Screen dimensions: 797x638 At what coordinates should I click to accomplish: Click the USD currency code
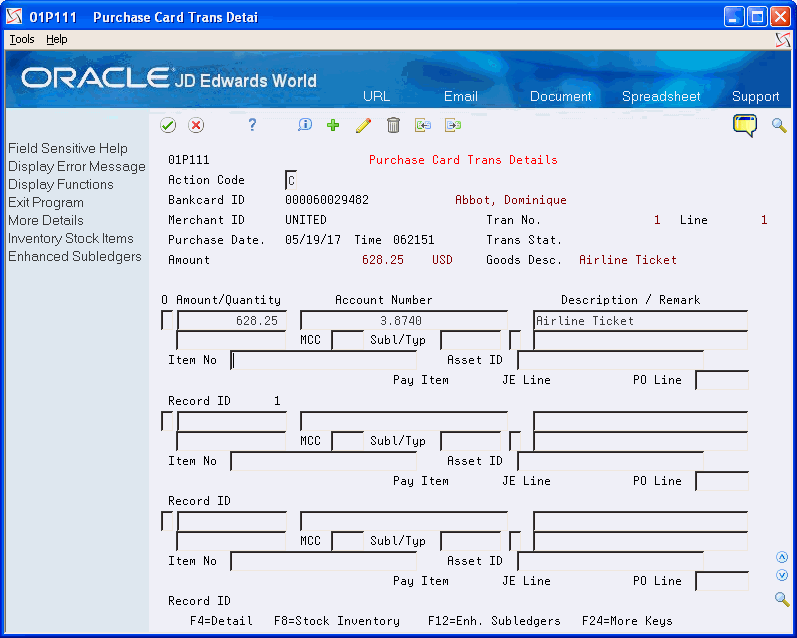tap(442, 260)
